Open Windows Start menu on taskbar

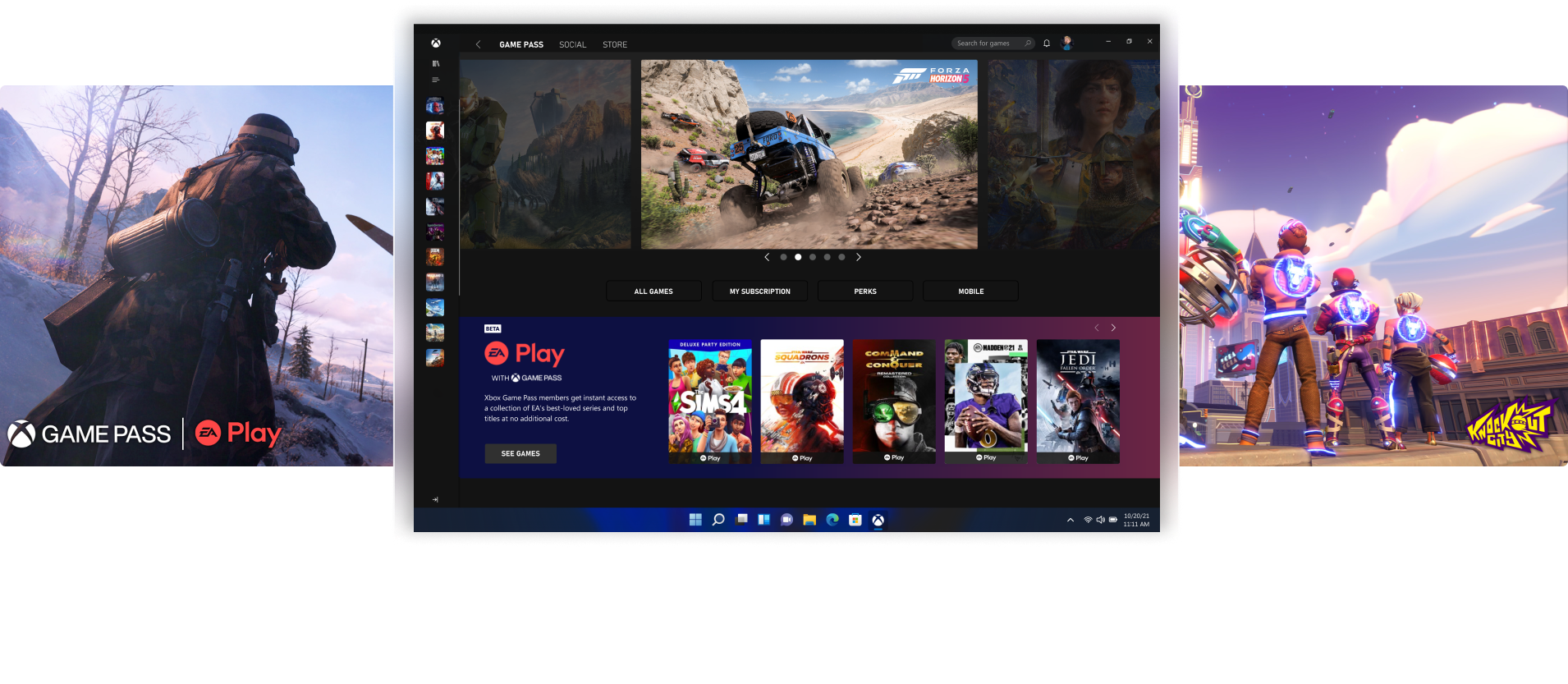695,520
